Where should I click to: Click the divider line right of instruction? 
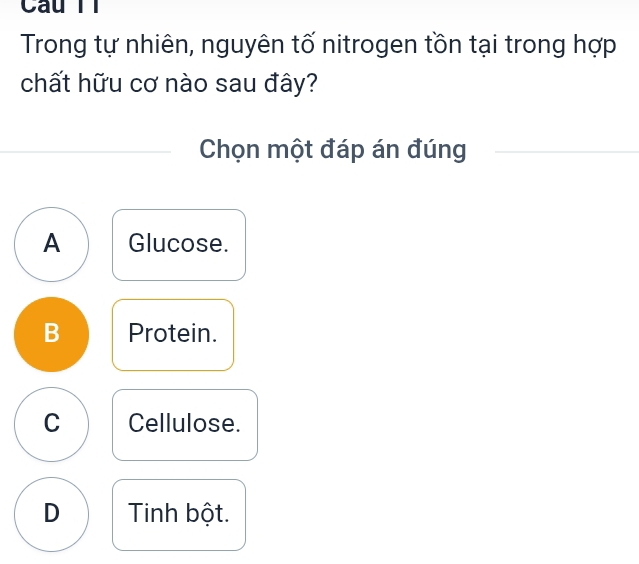pos(565,152)
